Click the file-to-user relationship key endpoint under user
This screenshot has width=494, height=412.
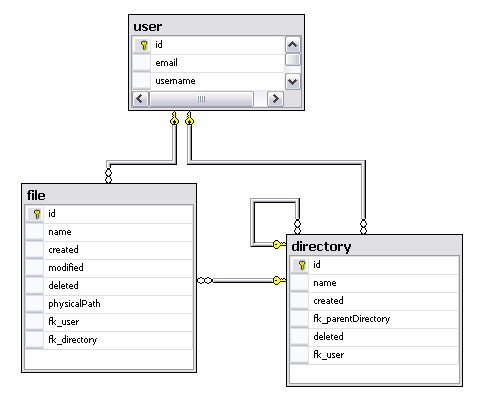coord(174,119)
